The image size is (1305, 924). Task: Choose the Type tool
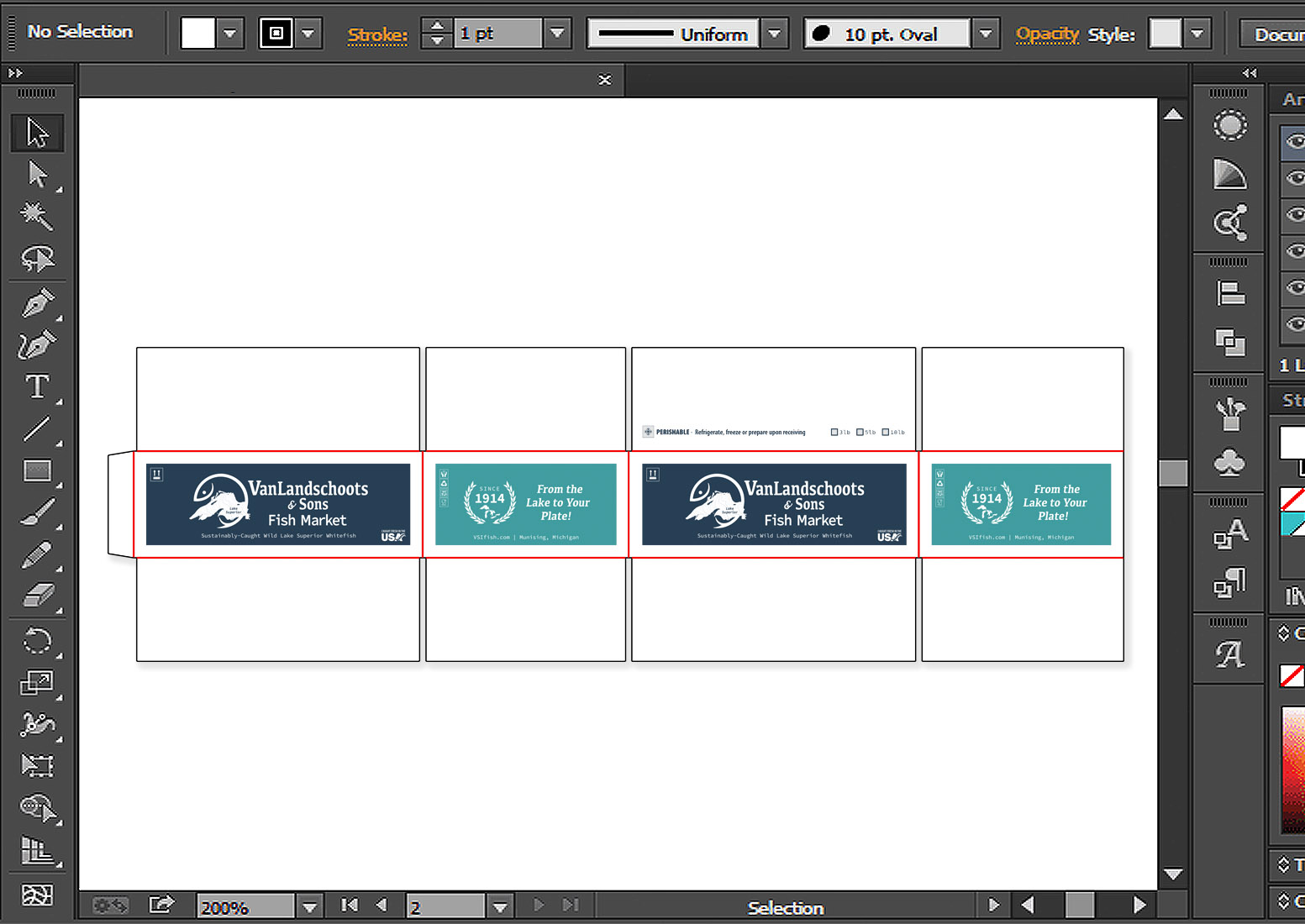[x=37, y=386]
